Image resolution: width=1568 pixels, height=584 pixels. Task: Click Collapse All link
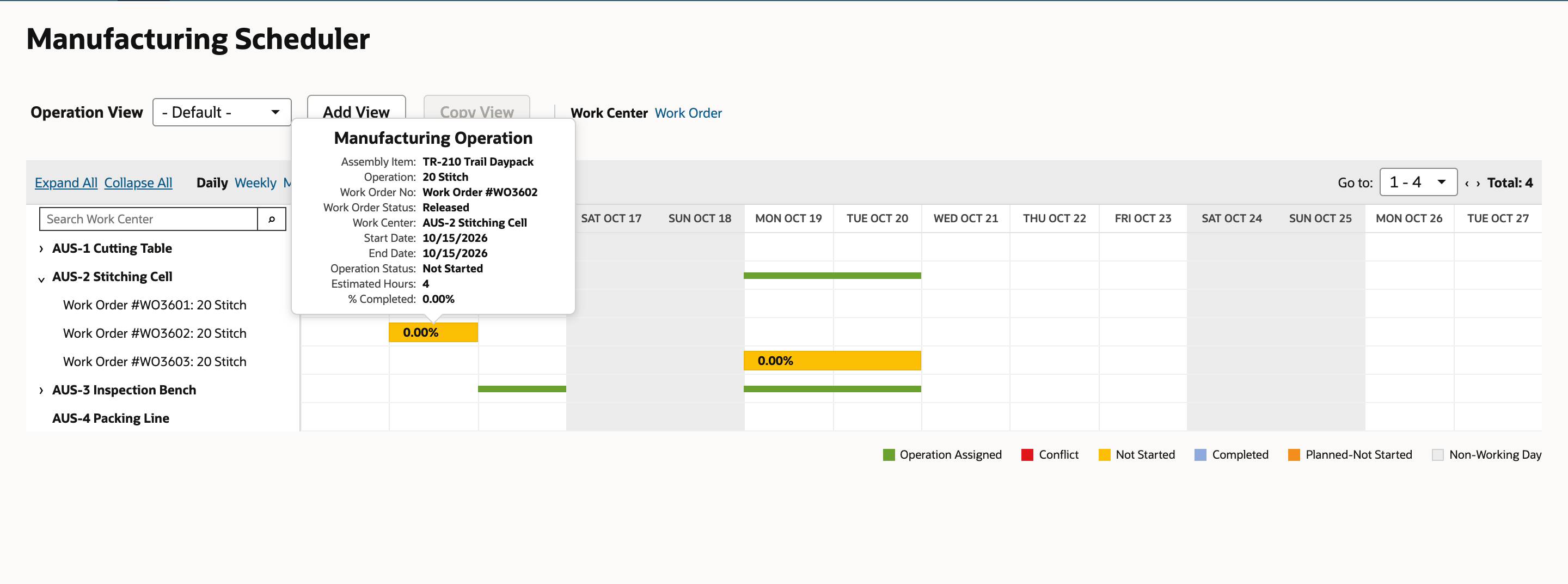(138, 182)
